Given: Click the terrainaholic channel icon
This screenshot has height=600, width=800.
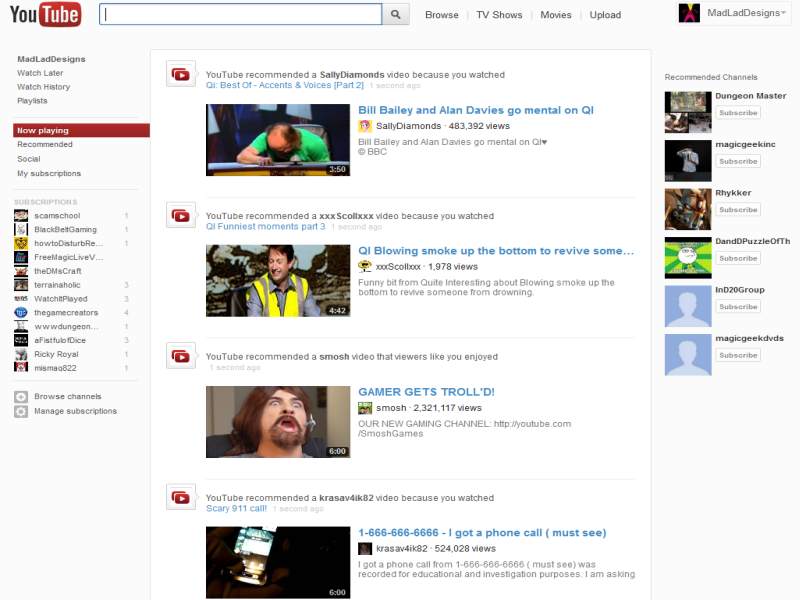Looking at the screenshot, I should tap(21, 285).
